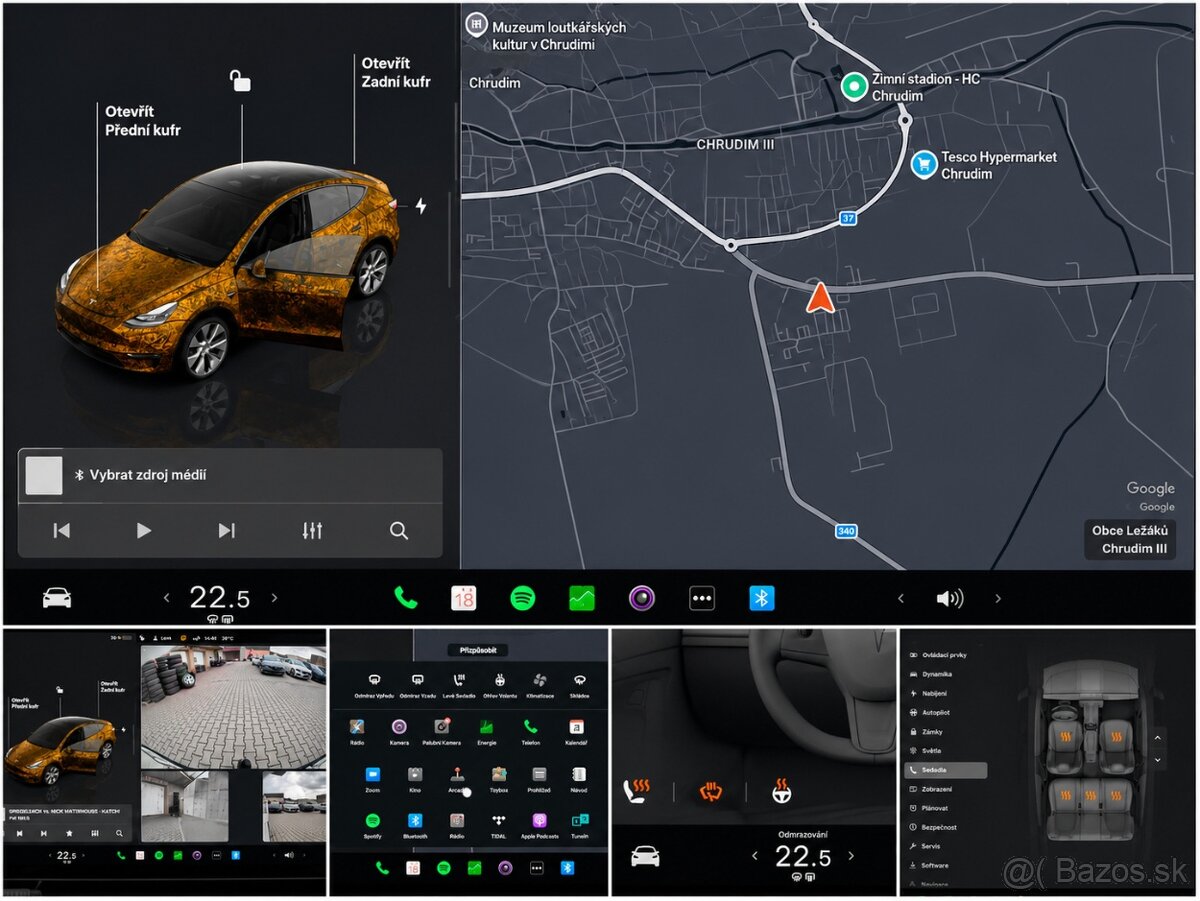The image size is (1200, 901).
Task: Lower temperature with left arrow in main dock
Action: (x=167, y=598)
